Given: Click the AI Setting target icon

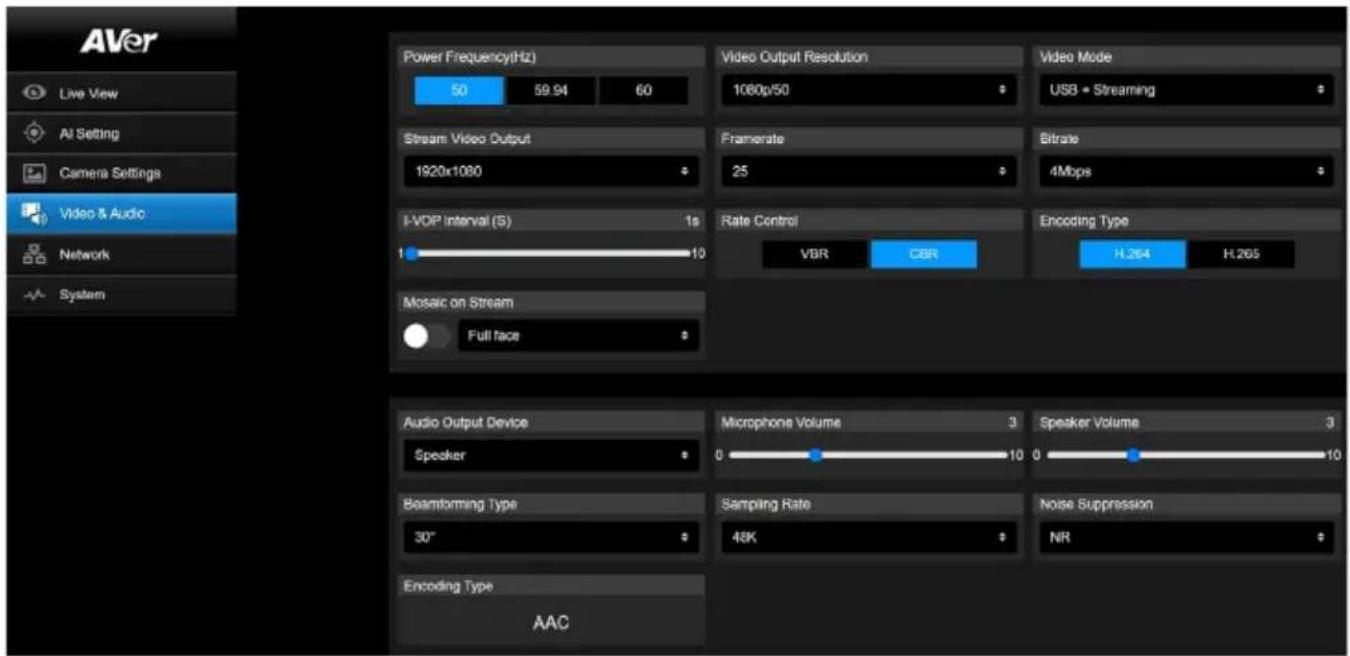Looking at the screenshot, I should point(35,133).
